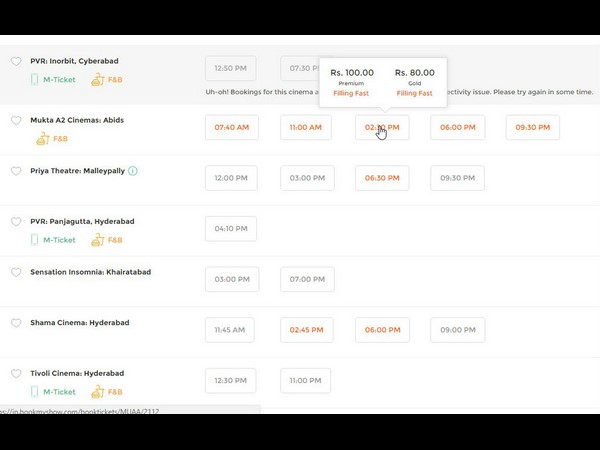Select 07:00 PM show at Sensation Insomnia
600x450 pixels.
click(x=307, y=279)
